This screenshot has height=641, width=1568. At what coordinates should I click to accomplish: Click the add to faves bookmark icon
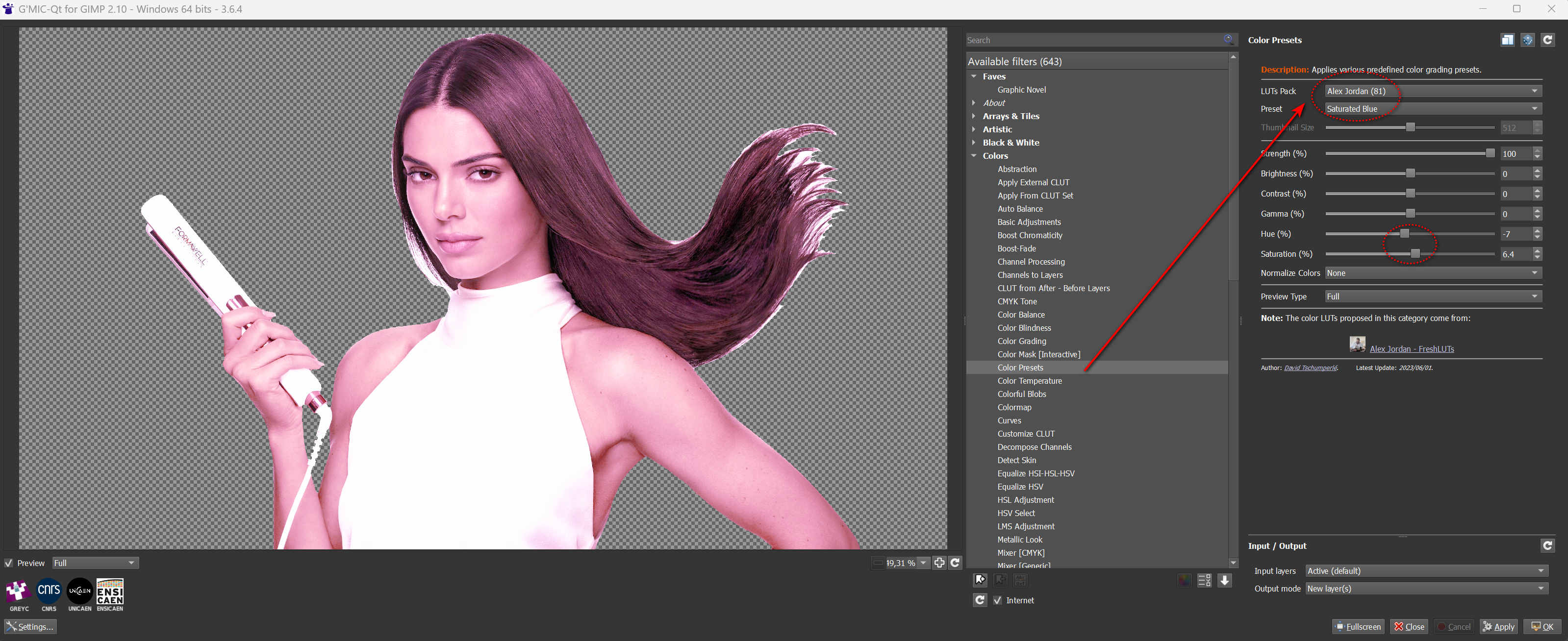pyautogui.click(x=980, y=580)
